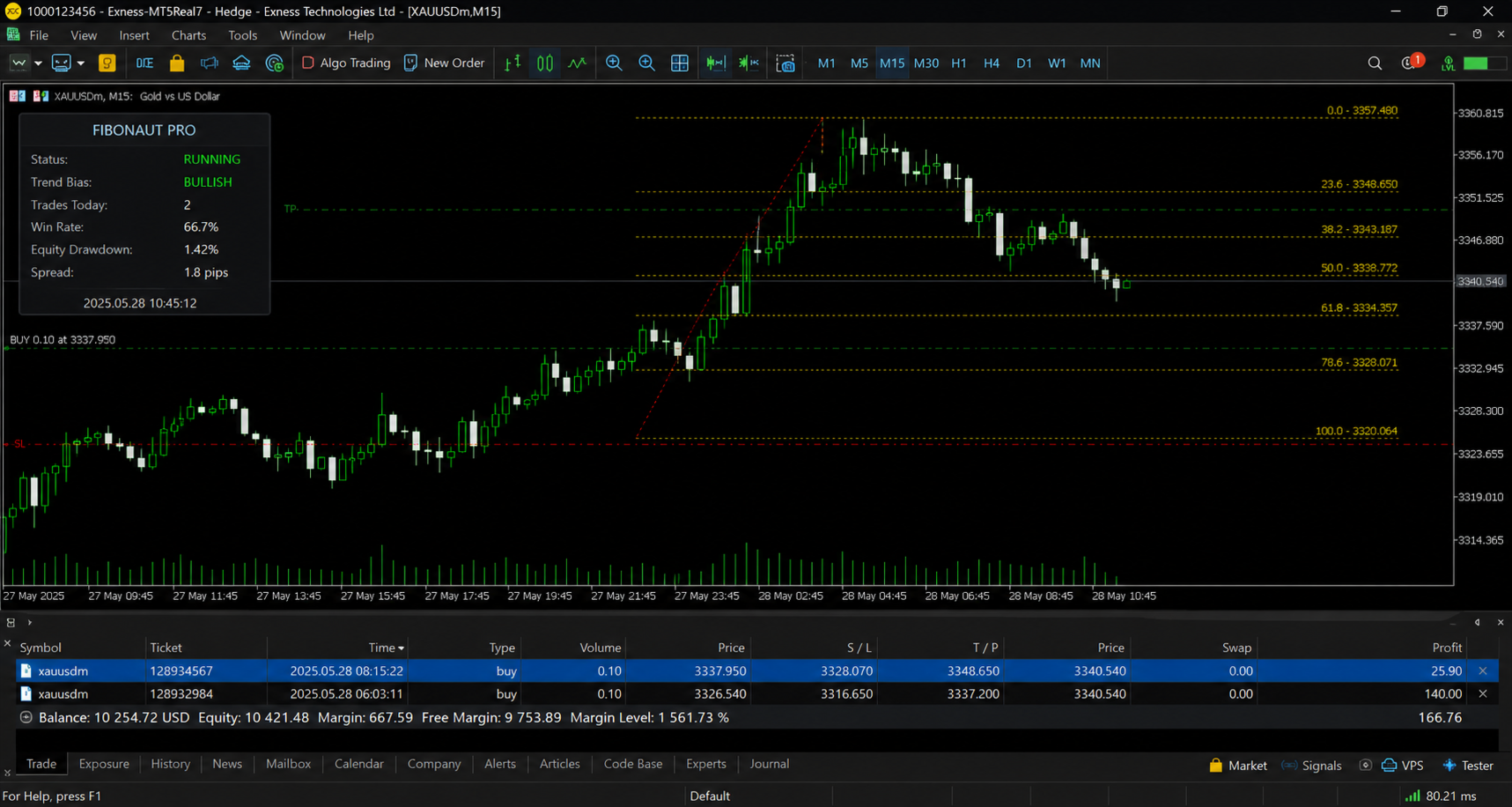This screenshot has width=1512, height=807.
Task: Click the green LVL account icon
Action: [1448, 63]
